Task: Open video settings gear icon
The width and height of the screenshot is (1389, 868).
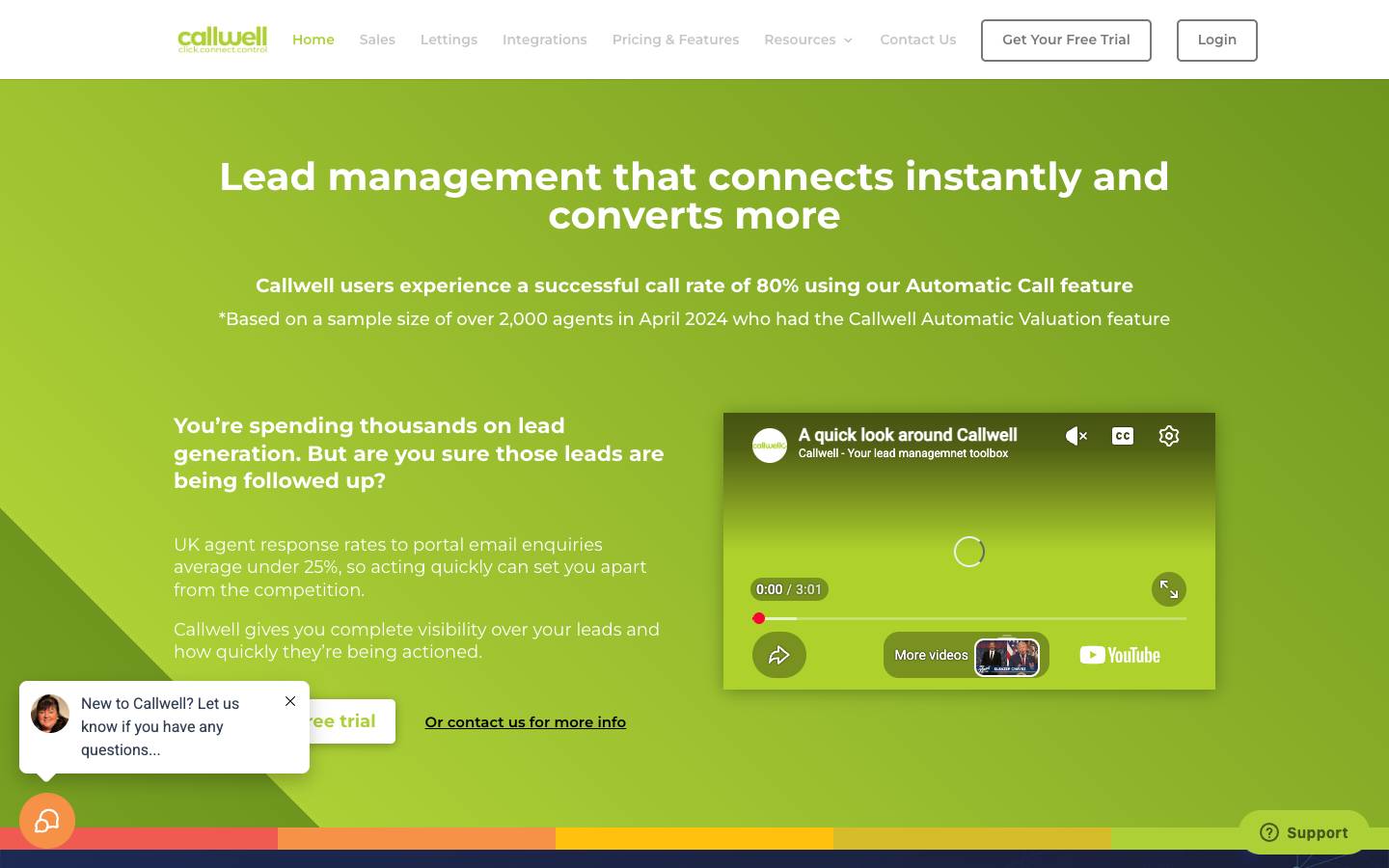Action: [1169, 436]
